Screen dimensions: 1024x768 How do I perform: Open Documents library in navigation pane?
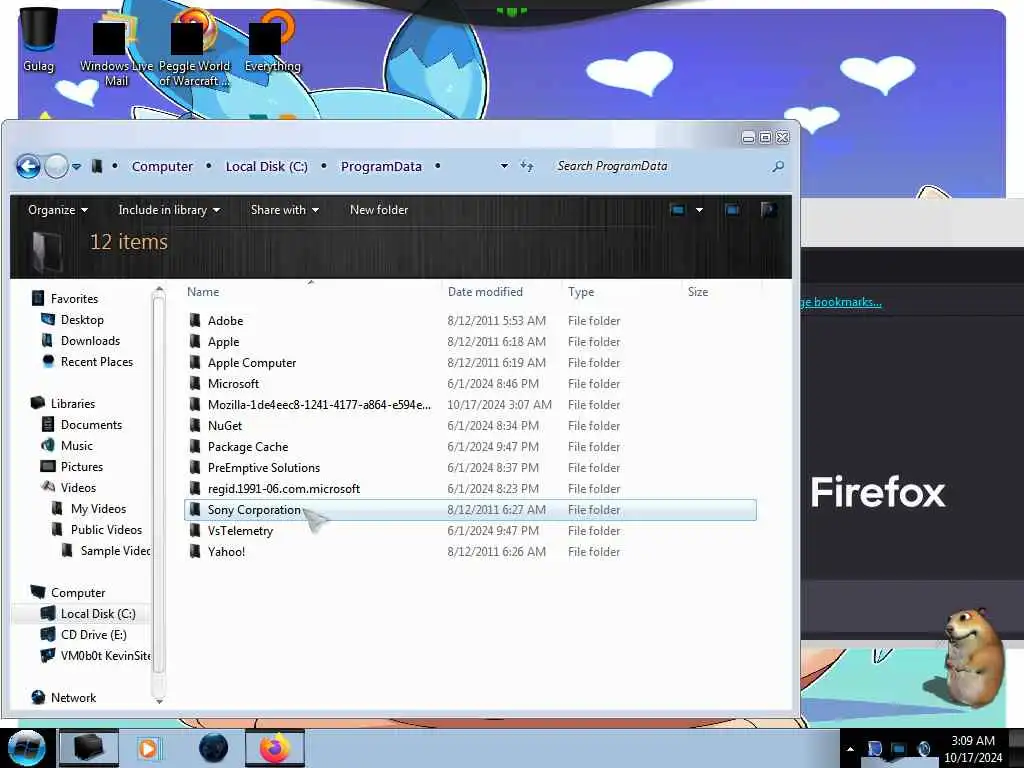click(x=91, y=424)
